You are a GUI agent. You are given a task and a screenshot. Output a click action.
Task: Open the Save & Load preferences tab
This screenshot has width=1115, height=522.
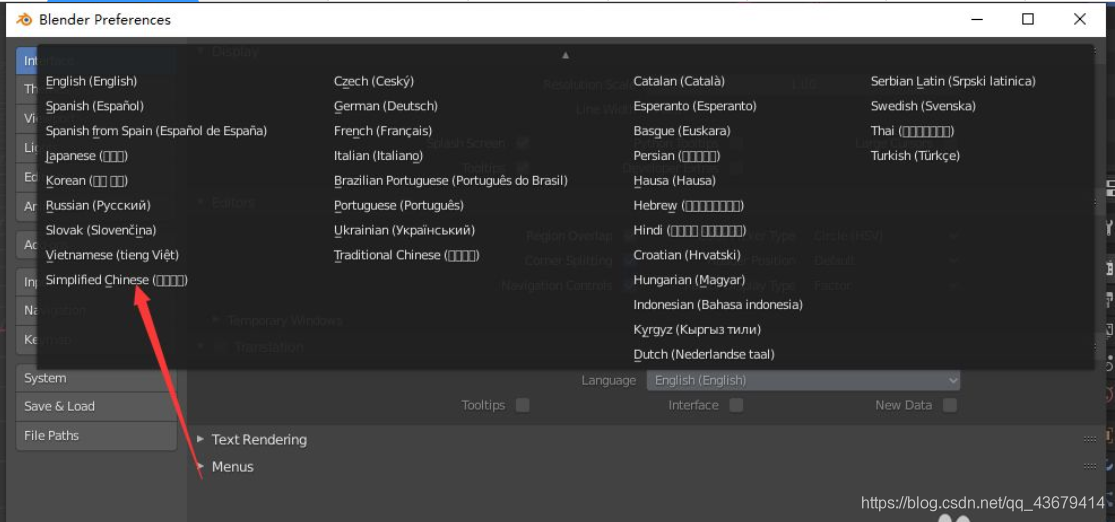(x=96, y=407)
